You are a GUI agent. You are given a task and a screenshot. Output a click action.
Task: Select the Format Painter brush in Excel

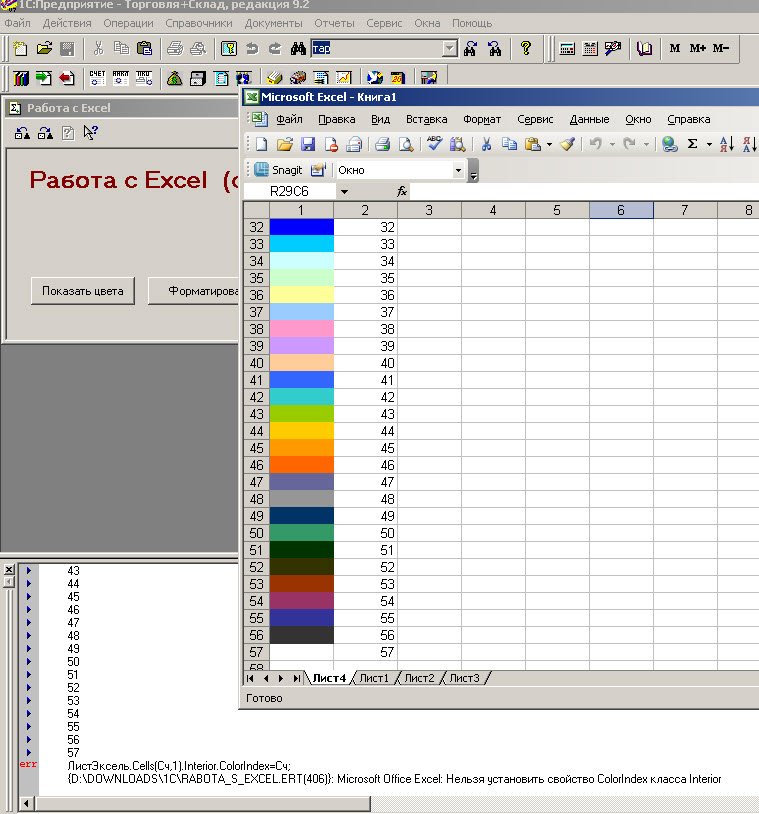coord(567,144)
